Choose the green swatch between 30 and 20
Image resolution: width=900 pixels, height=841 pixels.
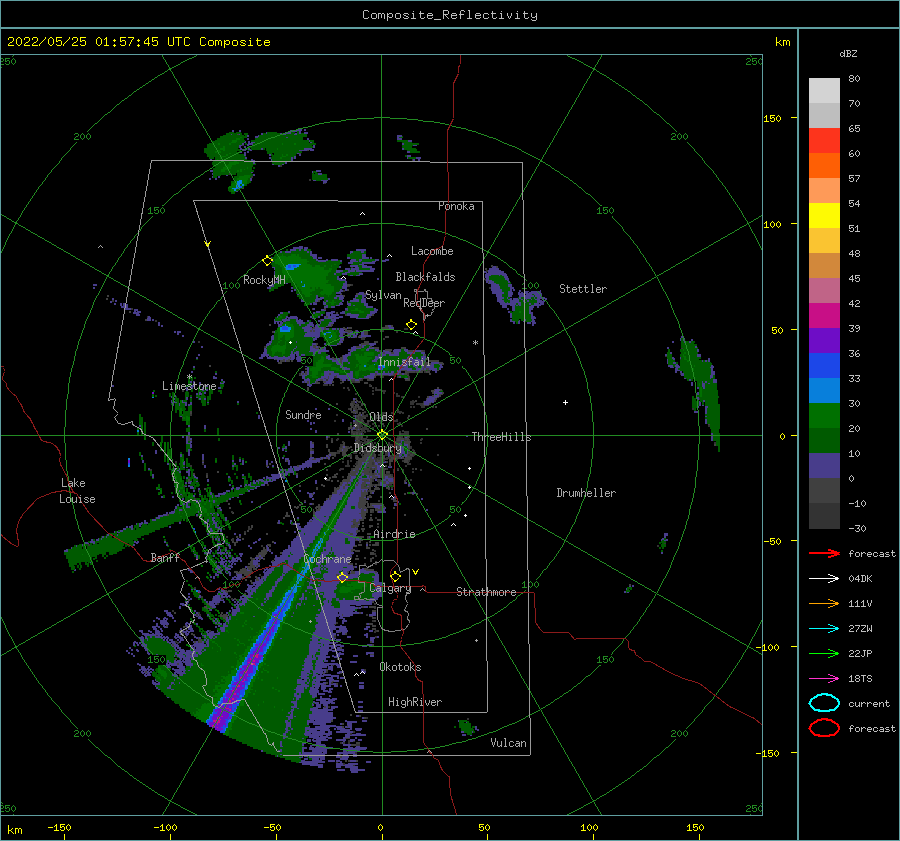point(824,416)
